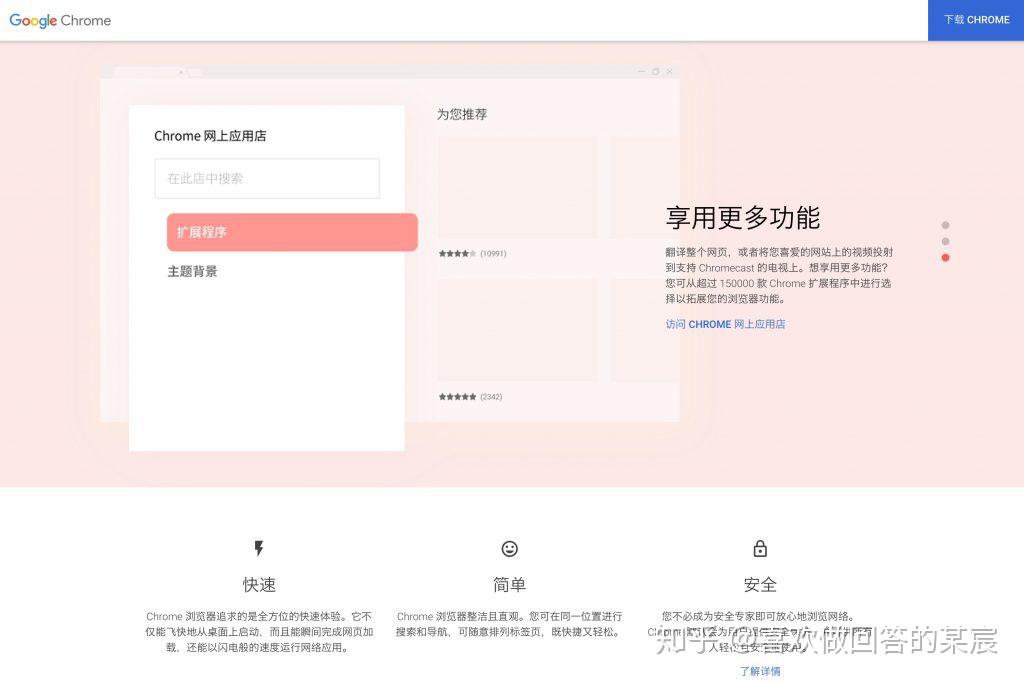Click the 下载 CHROME button

[976, 20]
